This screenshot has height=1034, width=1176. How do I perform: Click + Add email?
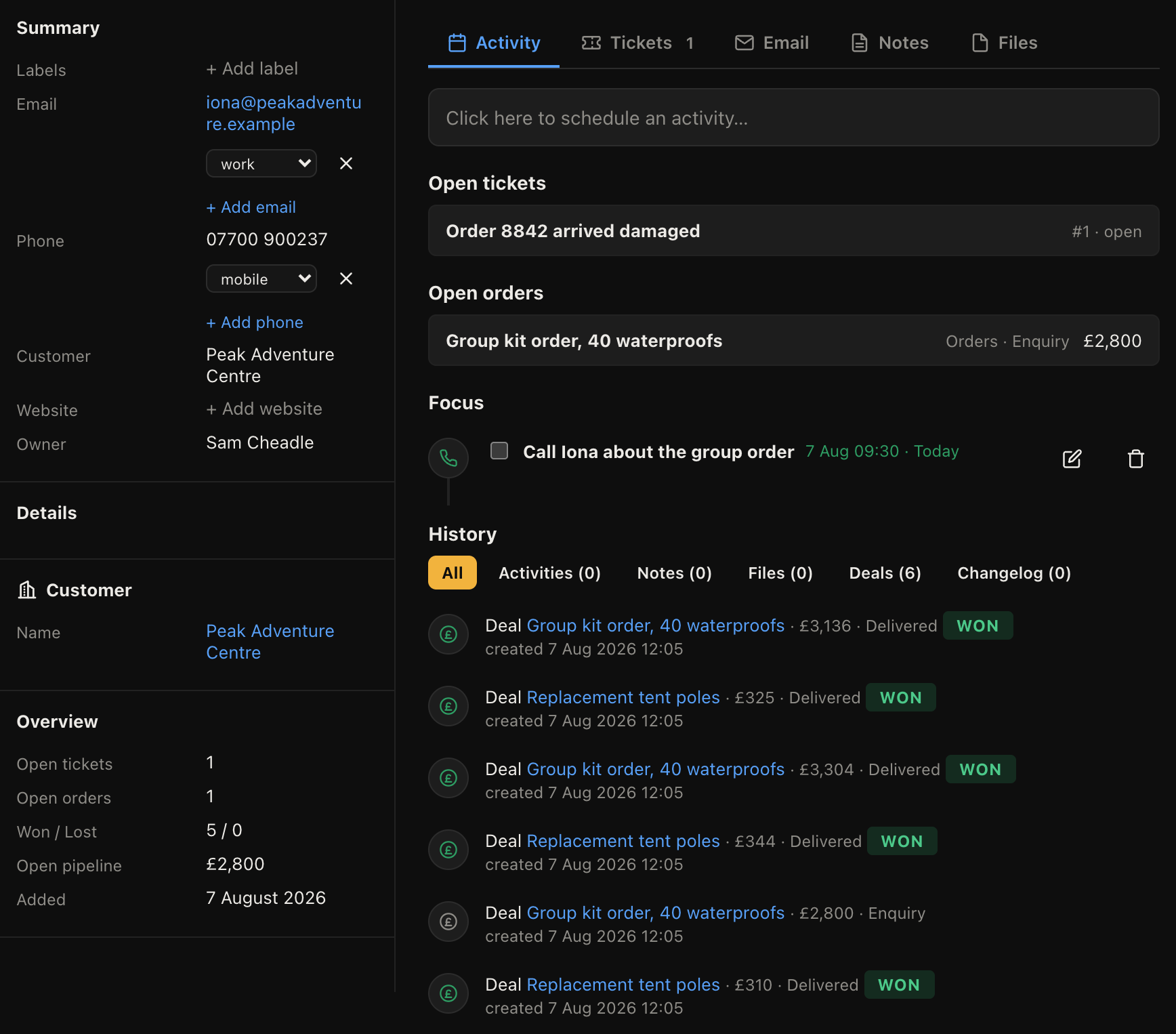point(251,207)
